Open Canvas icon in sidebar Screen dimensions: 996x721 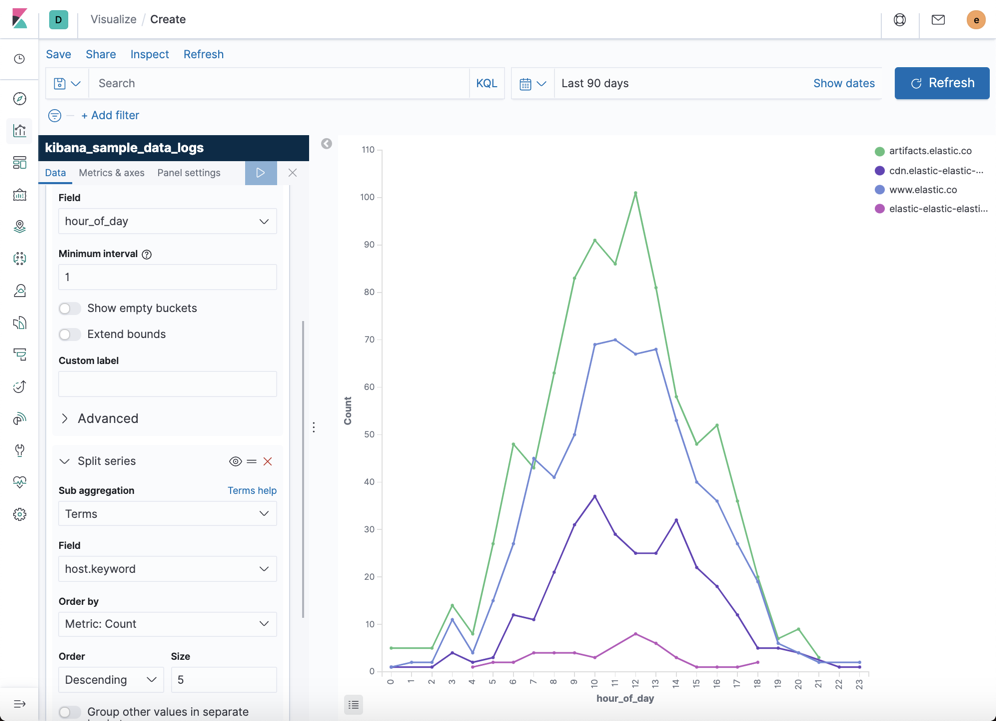point(20,194)
